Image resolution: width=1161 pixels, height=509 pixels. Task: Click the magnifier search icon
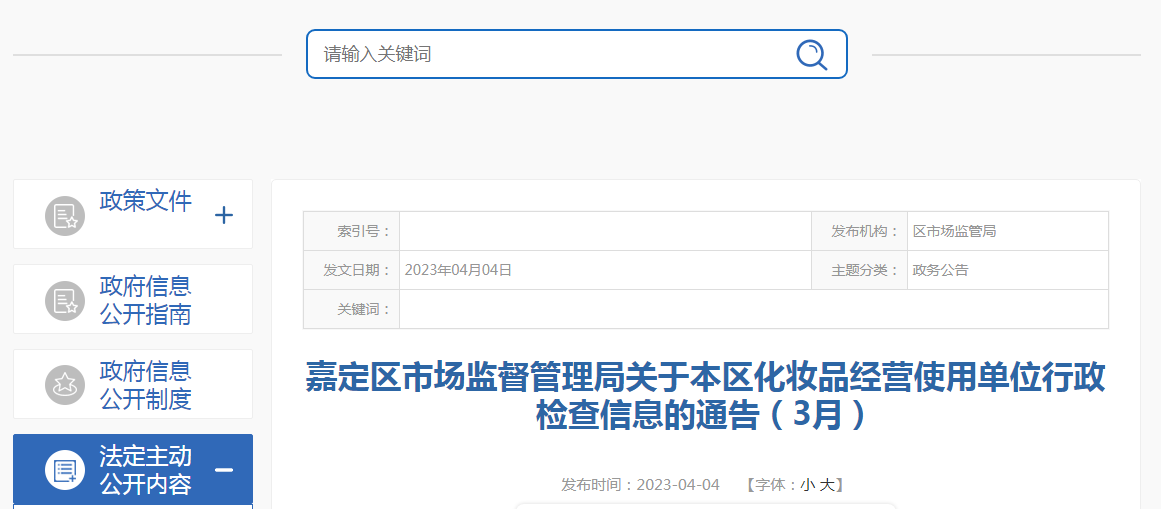coord(812,54)
